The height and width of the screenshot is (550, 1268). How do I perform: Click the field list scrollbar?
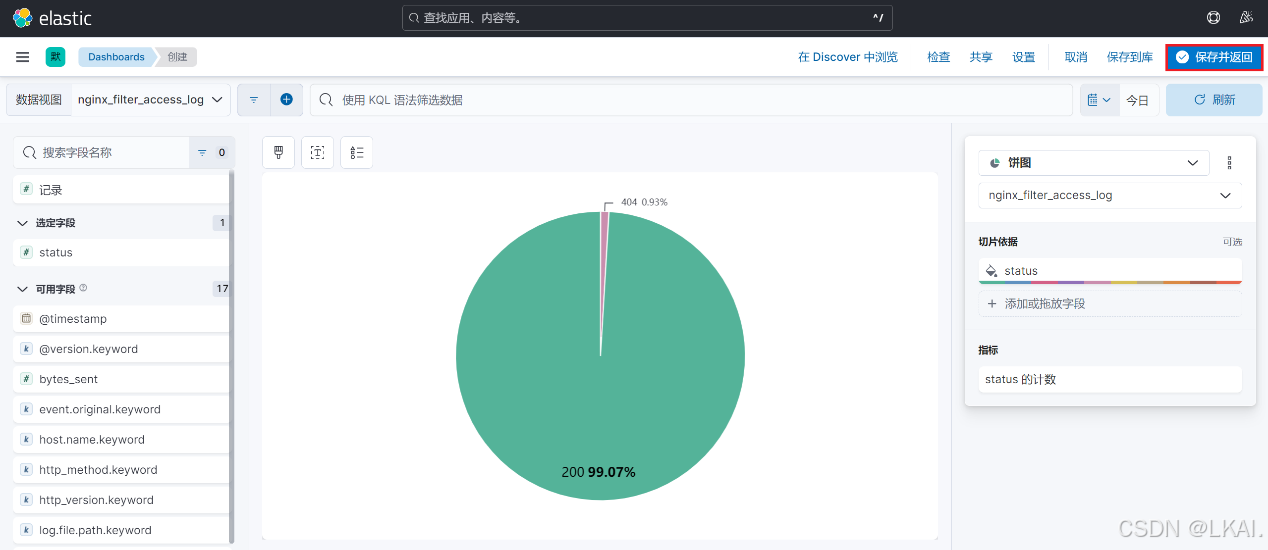tap(232, 357)
